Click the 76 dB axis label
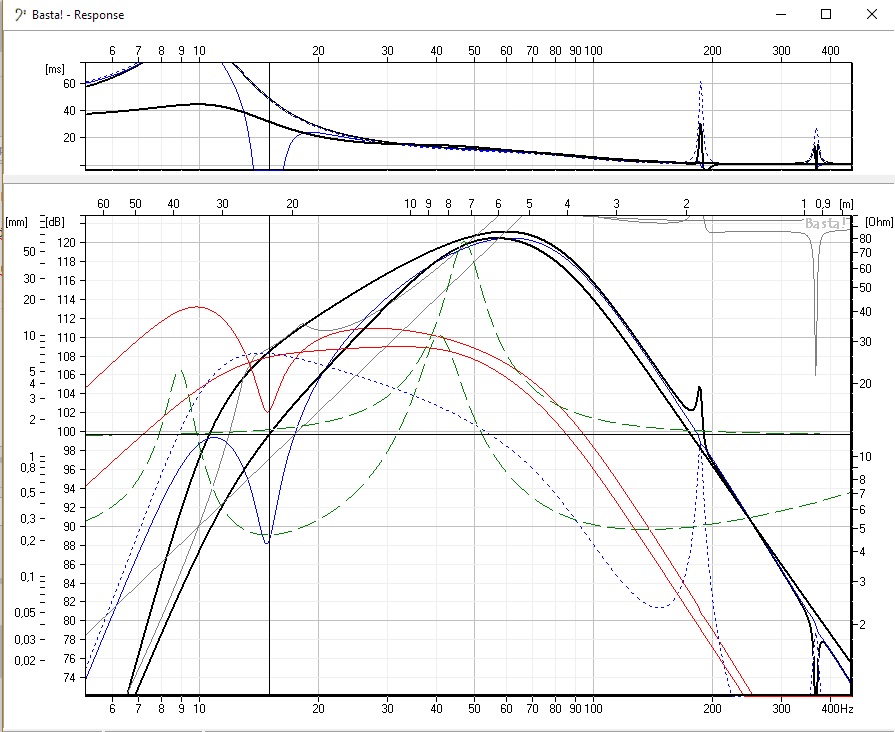 point(70,658)
